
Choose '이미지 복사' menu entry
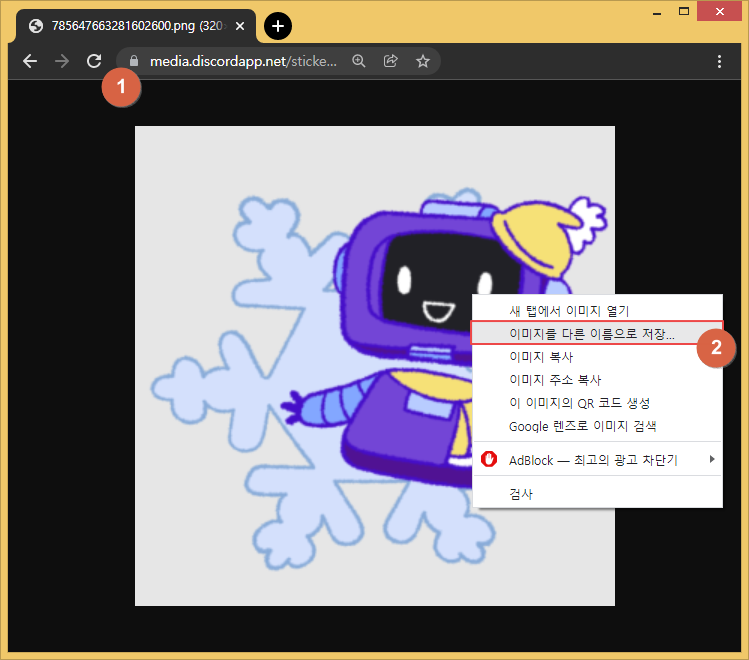coord(597,357)
